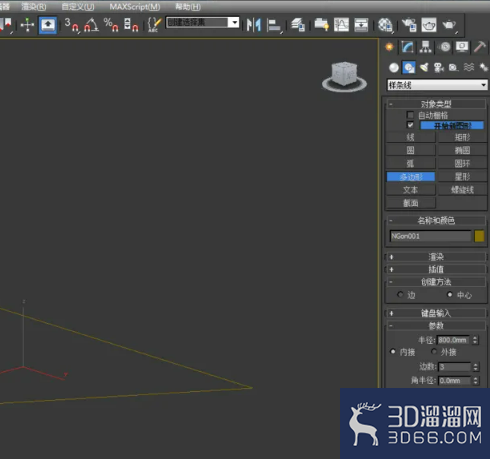Click the NGon001 object color swatch
This screenshot has width=490, height=459.
479,236
